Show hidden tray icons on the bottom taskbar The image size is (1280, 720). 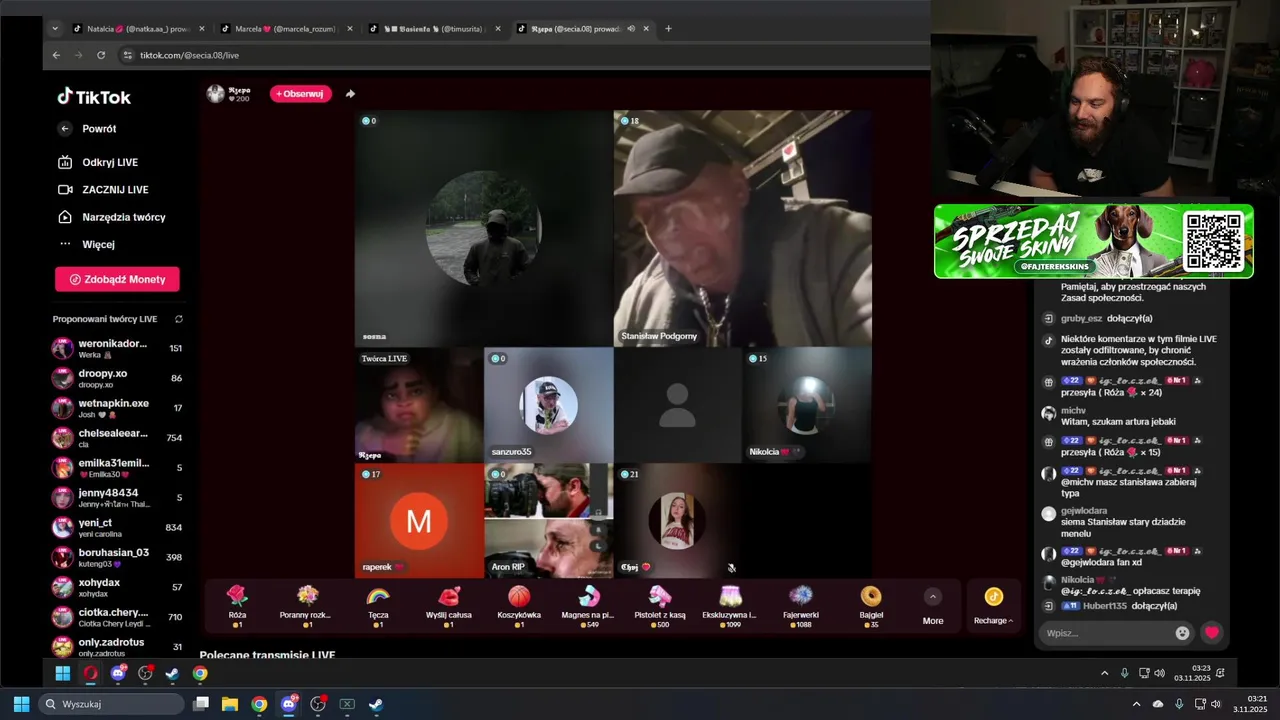click(1136, 704)
